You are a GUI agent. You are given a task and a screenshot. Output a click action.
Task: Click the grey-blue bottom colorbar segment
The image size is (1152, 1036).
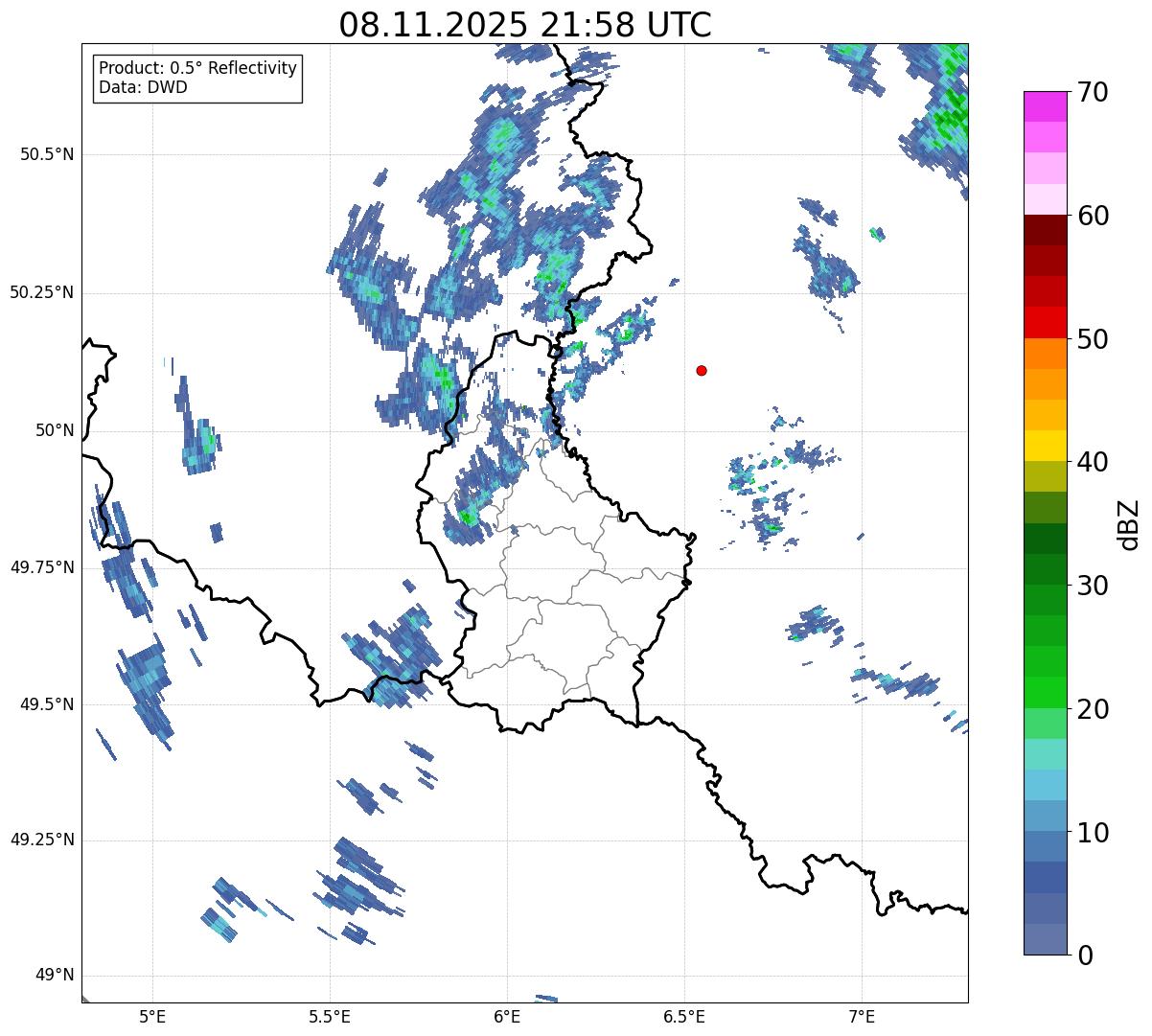(x=1045, y=939)
